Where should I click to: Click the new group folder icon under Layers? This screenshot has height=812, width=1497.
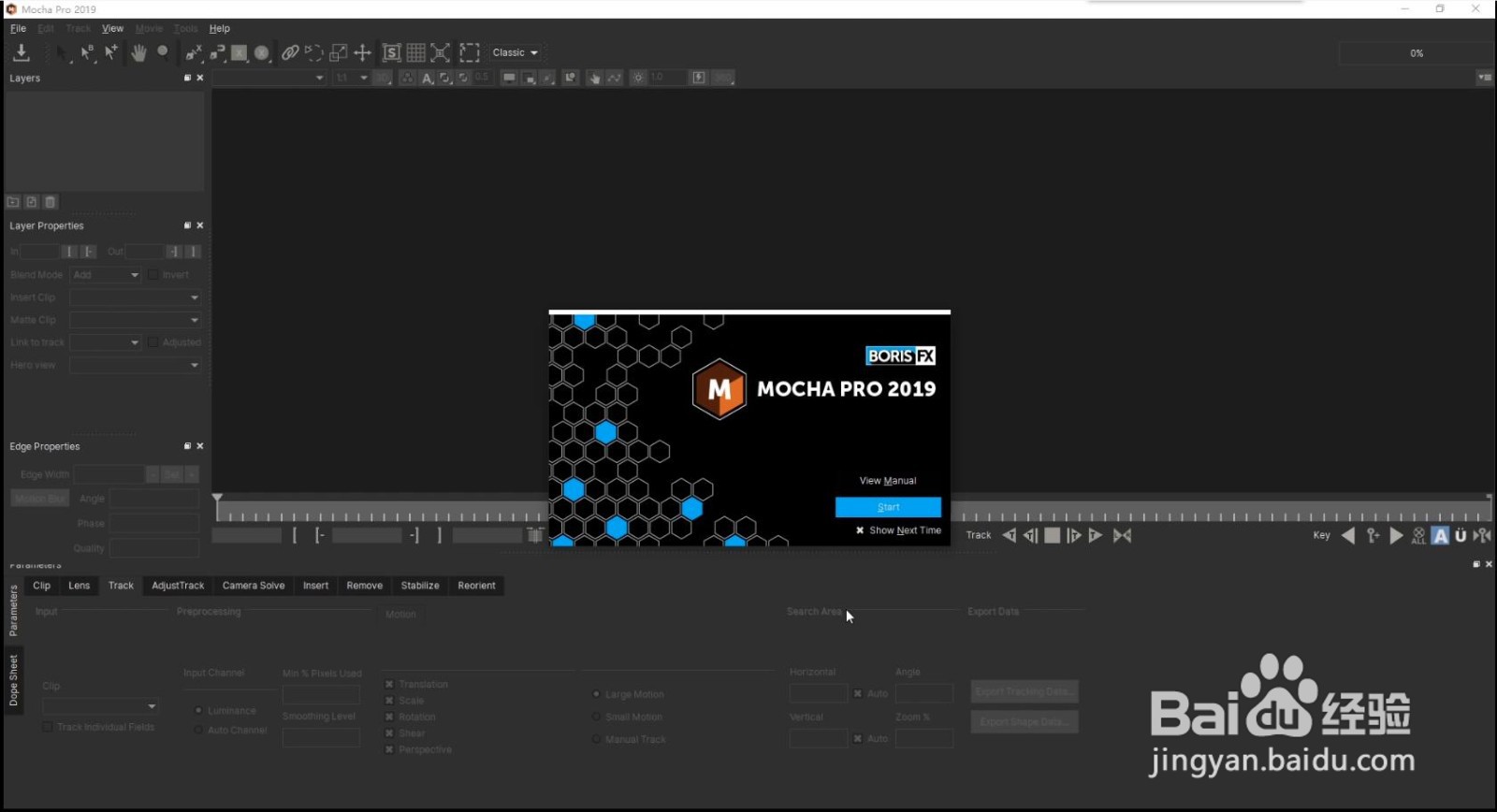(x=13, y=202)
